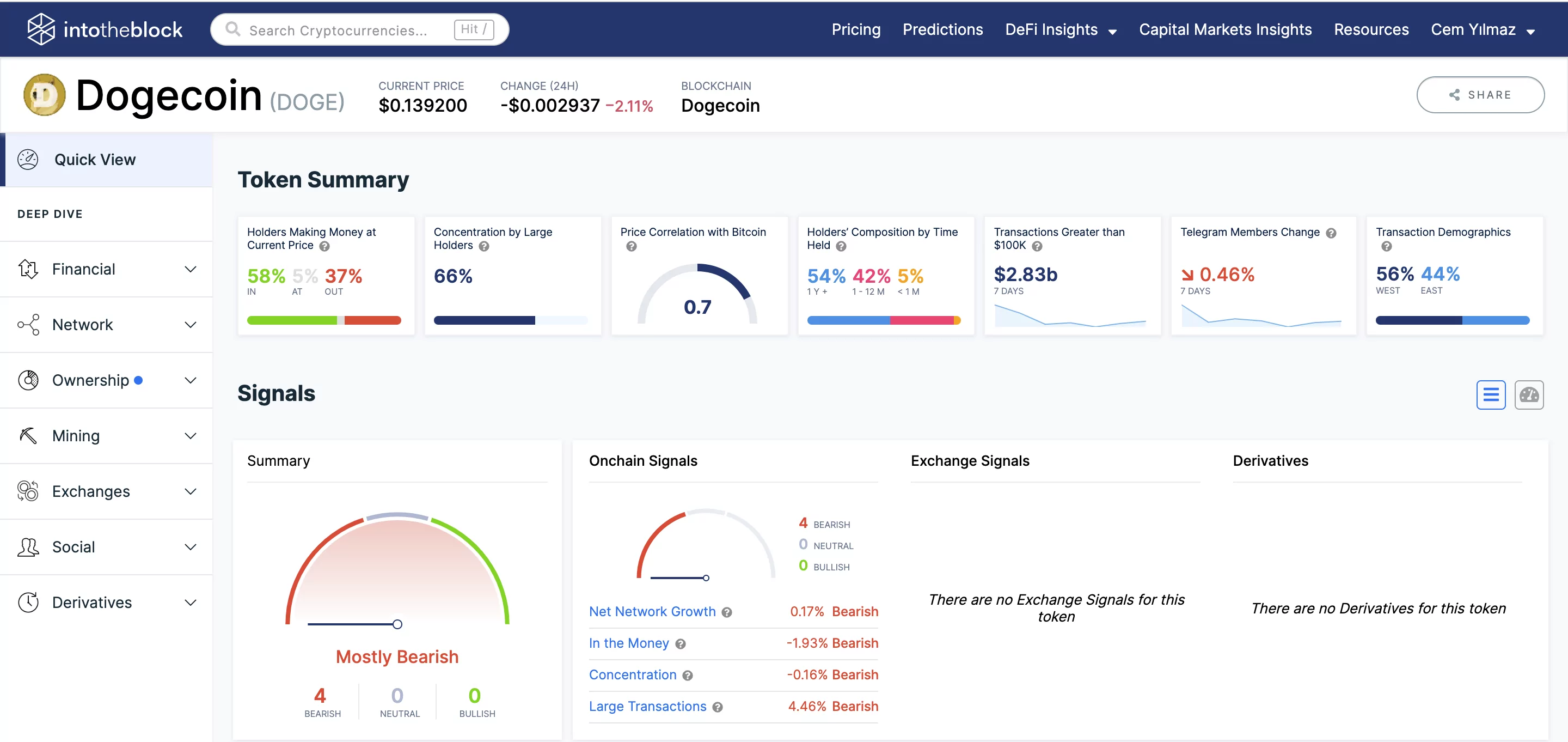Open the Resources menu item
The height and width of the screenshot is (742, 1568).
point(1371,29)
